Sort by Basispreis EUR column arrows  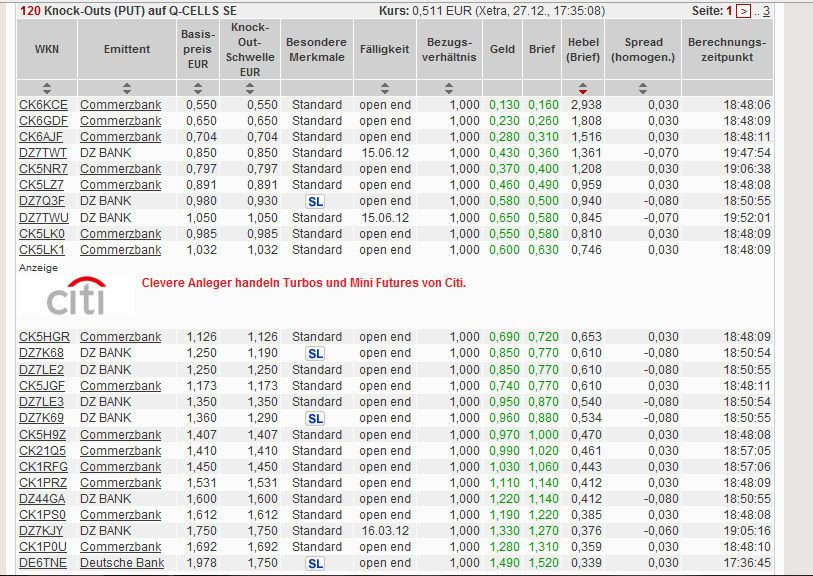pos(198,88)
